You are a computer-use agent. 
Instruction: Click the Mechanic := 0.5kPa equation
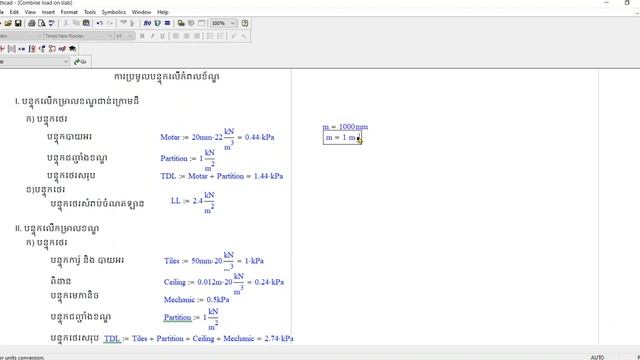(196, 300)
